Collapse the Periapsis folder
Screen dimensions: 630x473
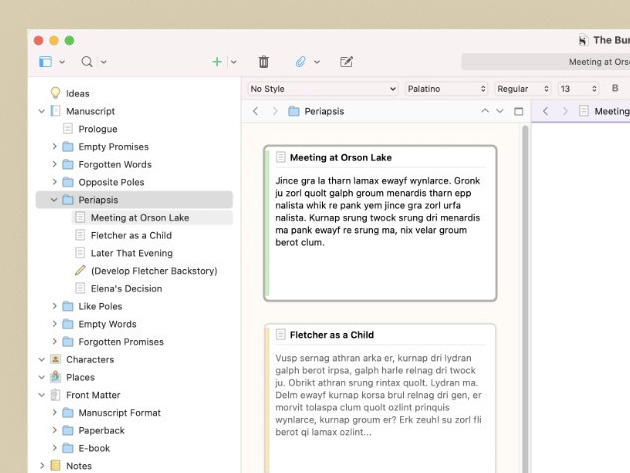tap(54, 200)
